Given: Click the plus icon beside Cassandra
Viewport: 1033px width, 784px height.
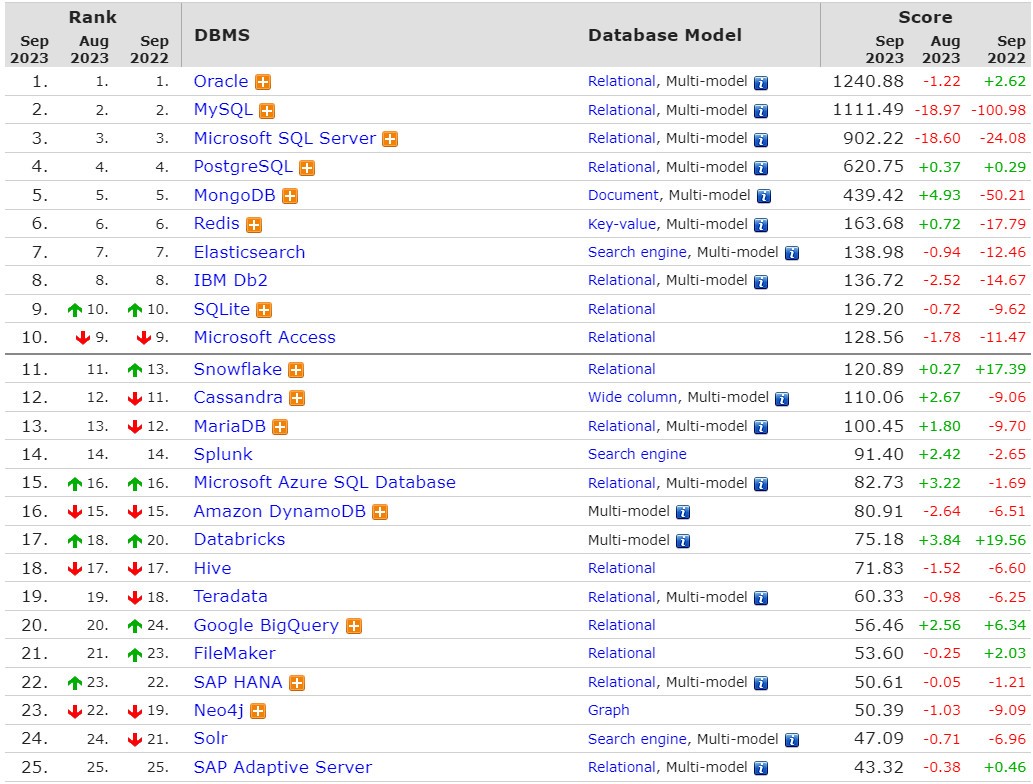Looking at the screenshot, I should 297,398.
